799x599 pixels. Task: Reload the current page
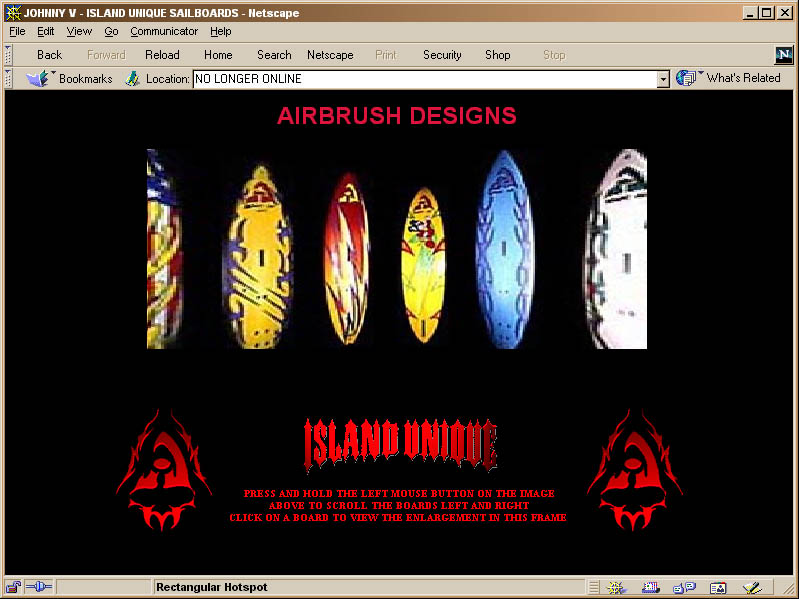(162, 55)
